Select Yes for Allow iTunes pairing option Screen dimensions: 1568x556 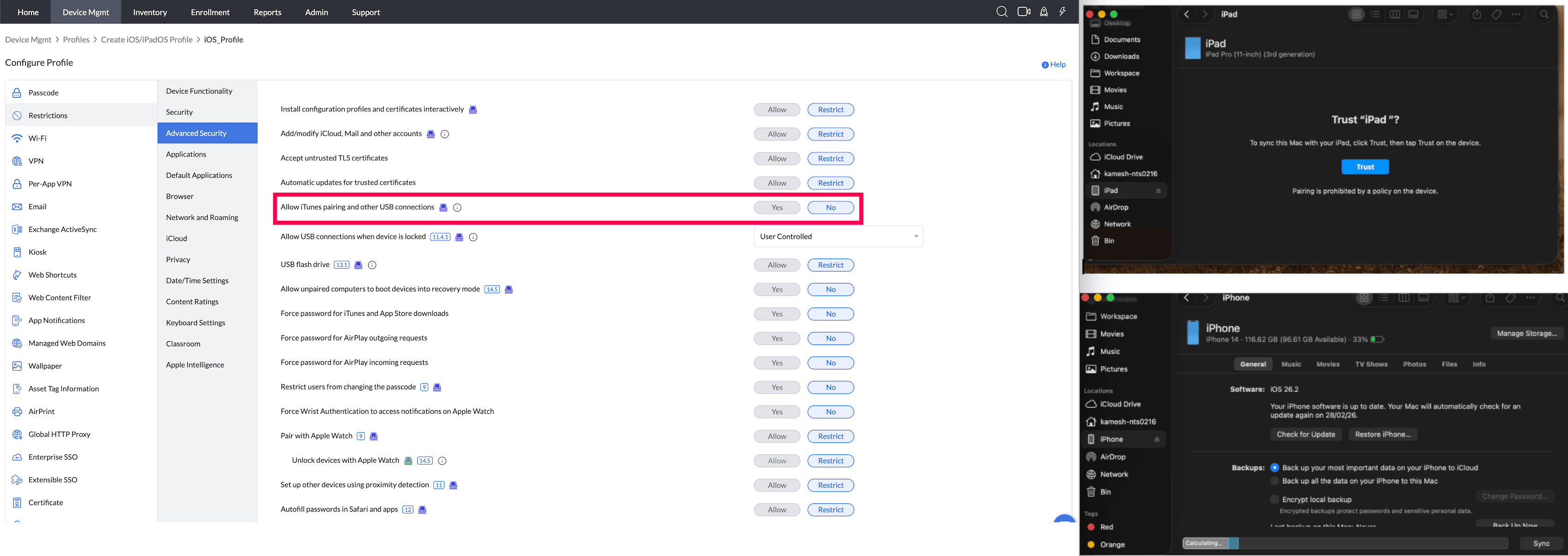coord(777,208)
